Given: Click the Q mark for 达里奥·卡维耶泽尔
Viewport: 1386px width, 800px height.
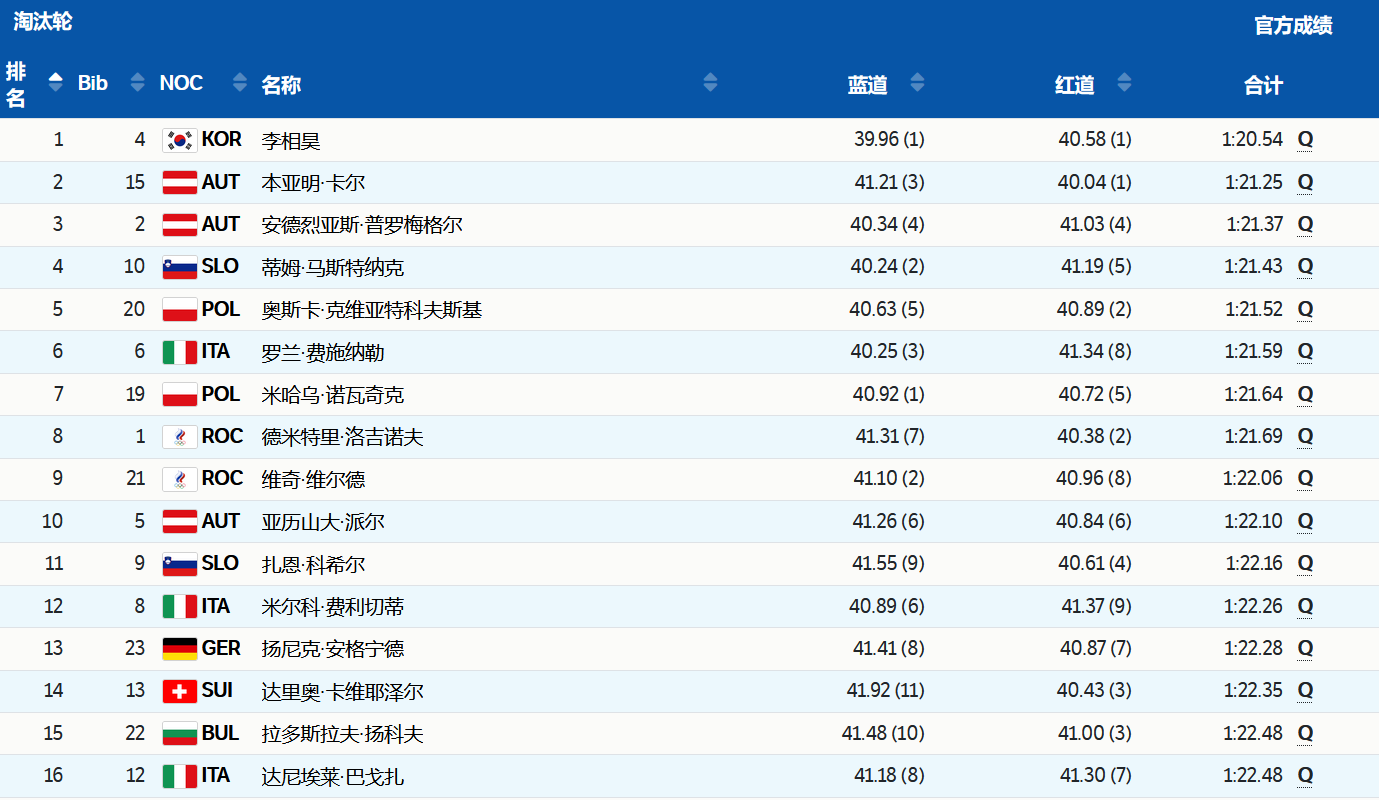Looking at the screenshot, I should click(1305, 691).
